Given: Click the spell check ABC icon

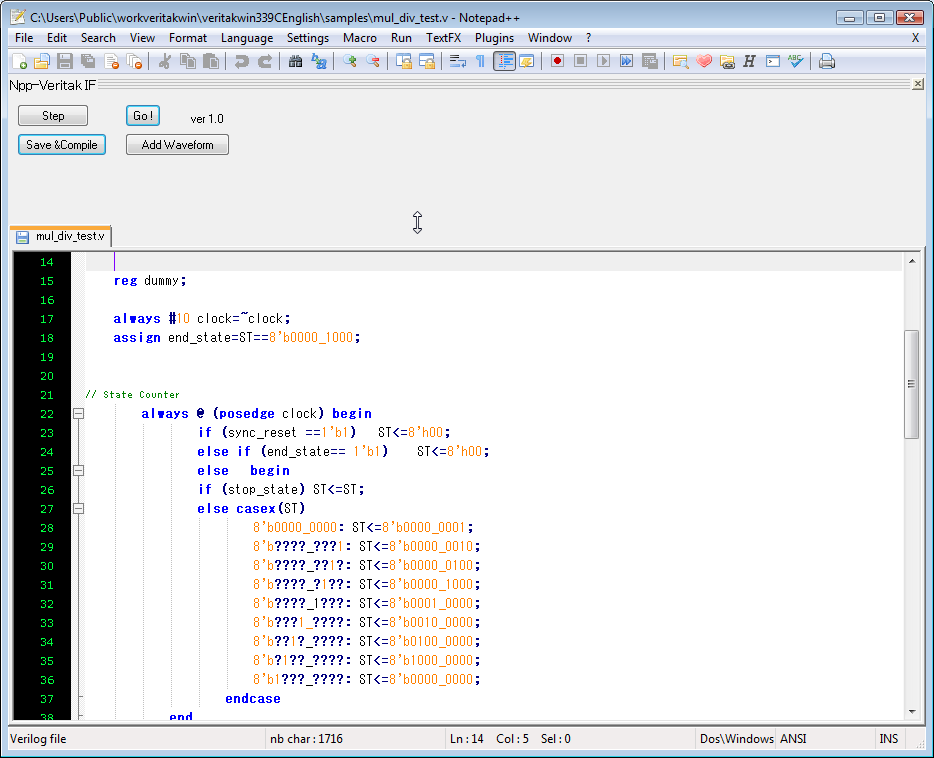Looking at the screenshot, I should pyautogui.click(x=796, y=61).
